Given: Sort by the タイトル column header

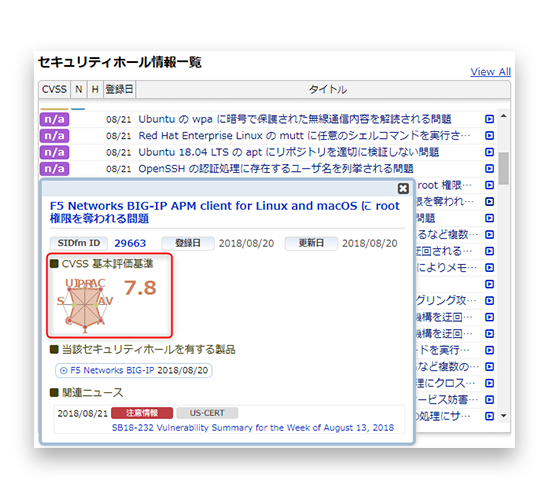Looking at the screenshot, I should (x=328, y=89).
